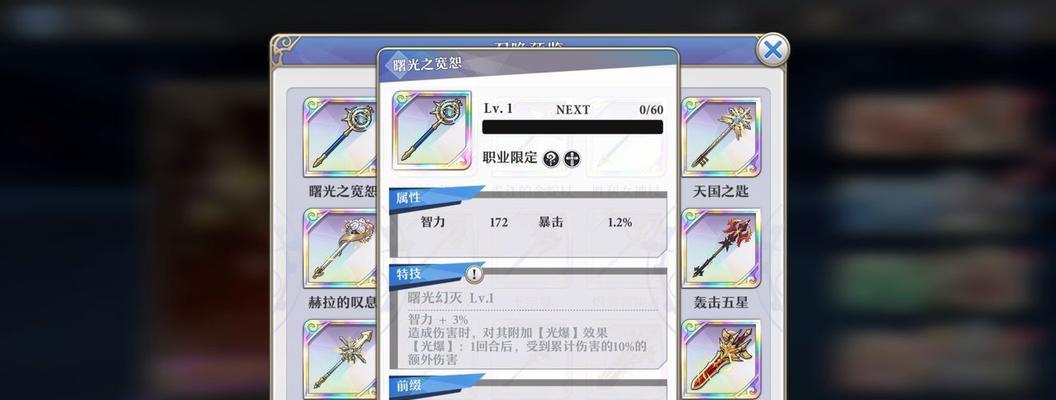Click the second class restriction cross icon
The height and width of the screenshot is (400, 1056).
coord(572,159)
